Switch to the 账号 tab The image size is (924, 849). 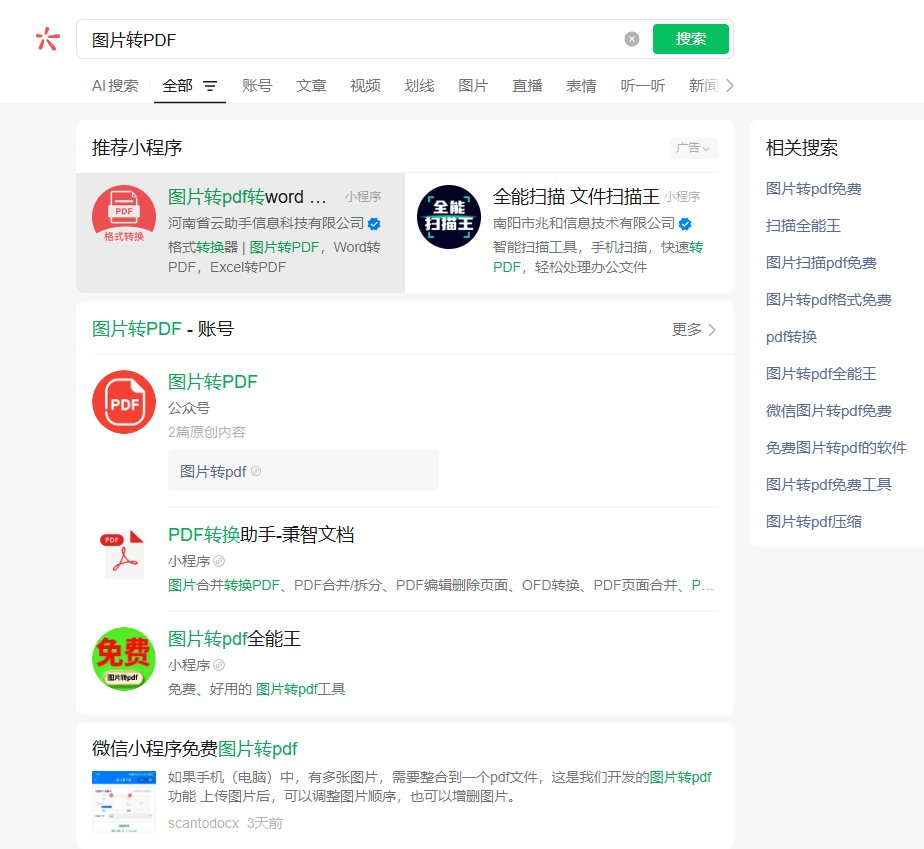click(257, 86)
